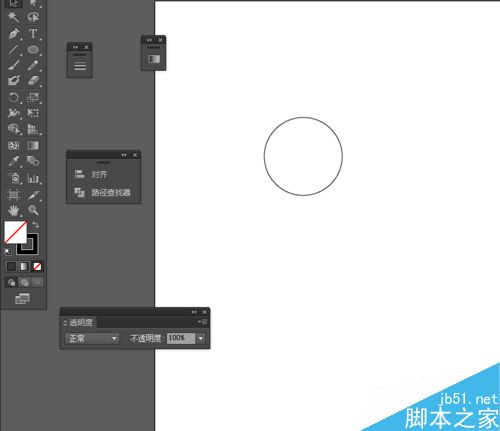Close the Gradient icon panel
This screenshot has width=500, height=431.
point(160,40)
